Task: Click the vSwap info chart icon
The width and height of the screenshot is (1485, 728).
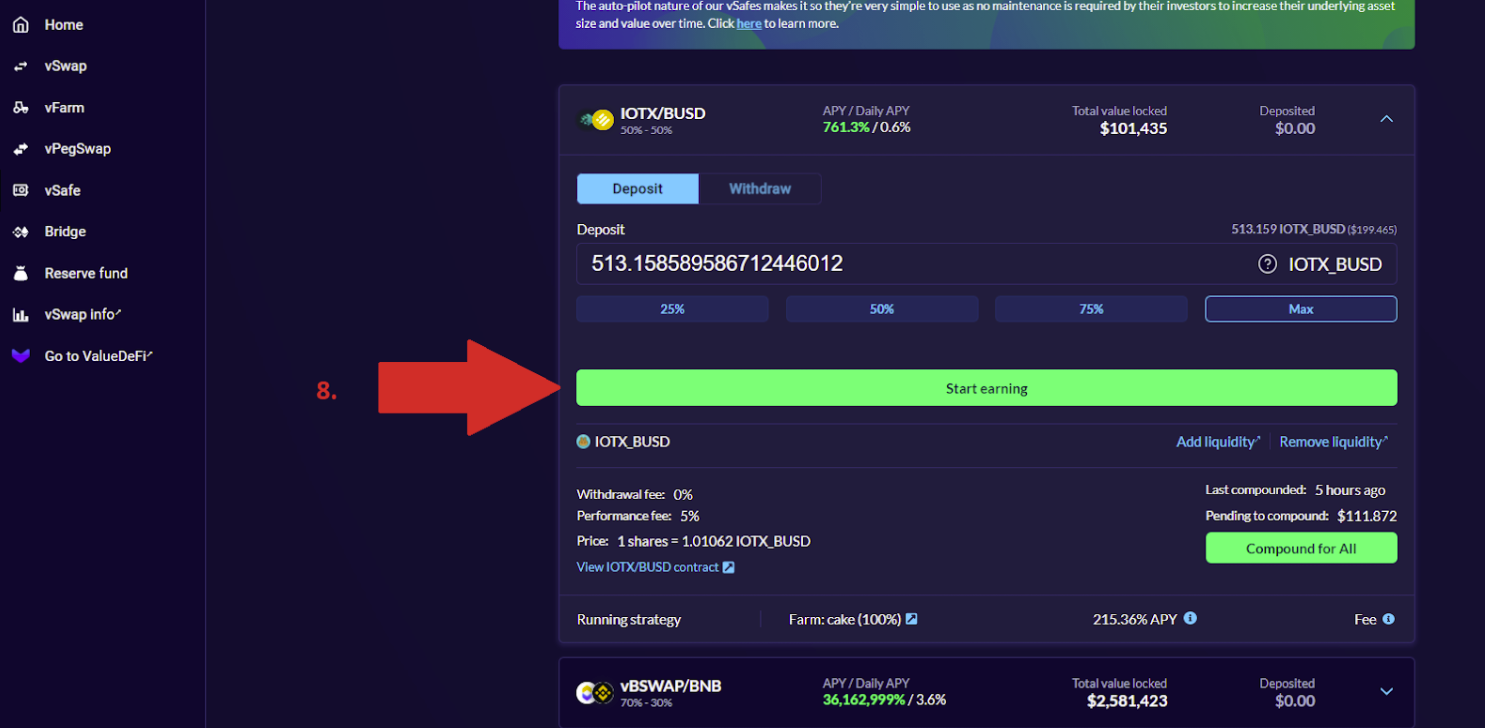Action: tap(20, 315)
